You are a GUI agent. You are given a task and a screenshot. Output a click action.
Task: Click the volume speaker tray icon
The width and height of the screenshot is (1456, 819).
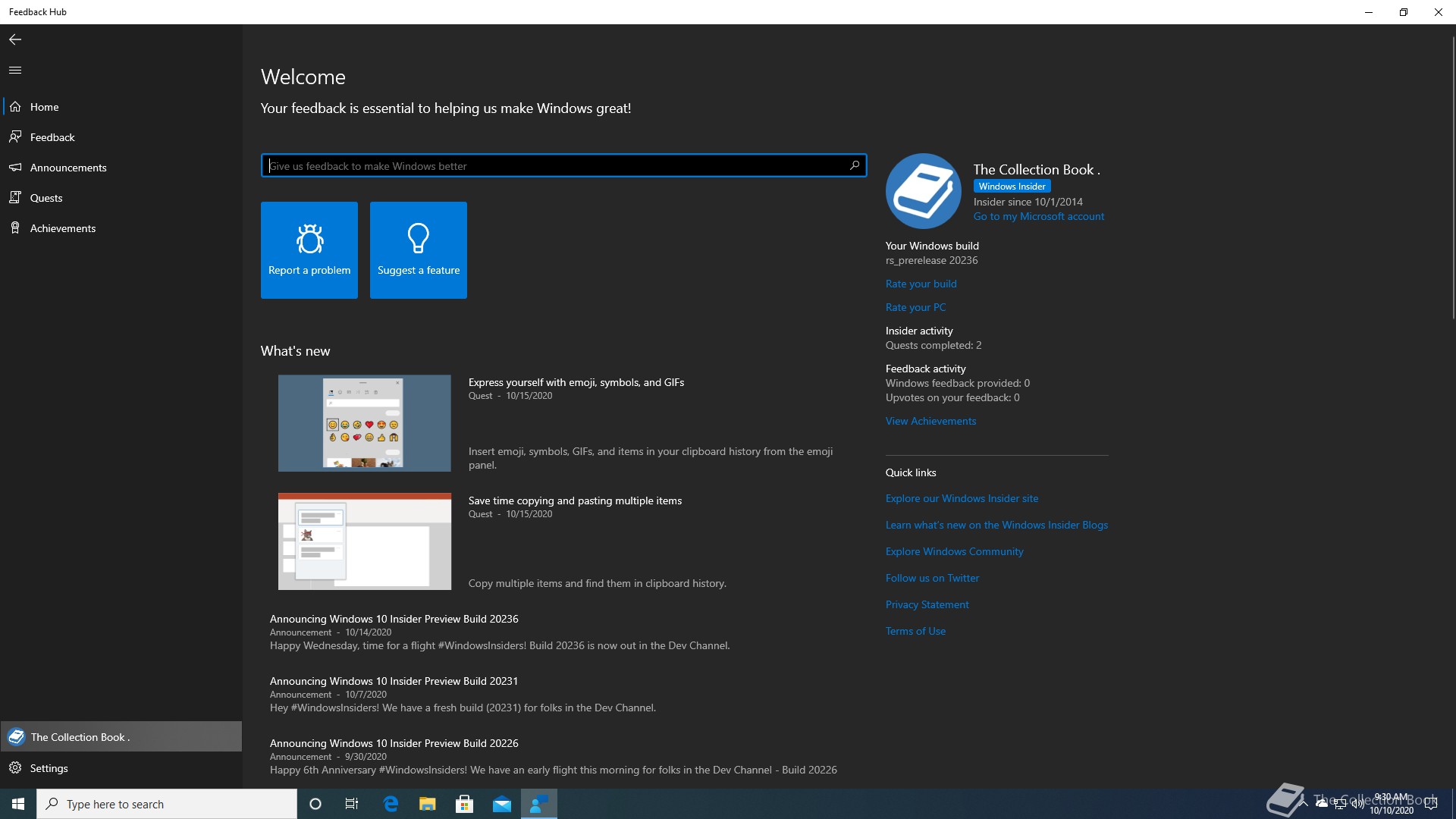click(1358, 804)
